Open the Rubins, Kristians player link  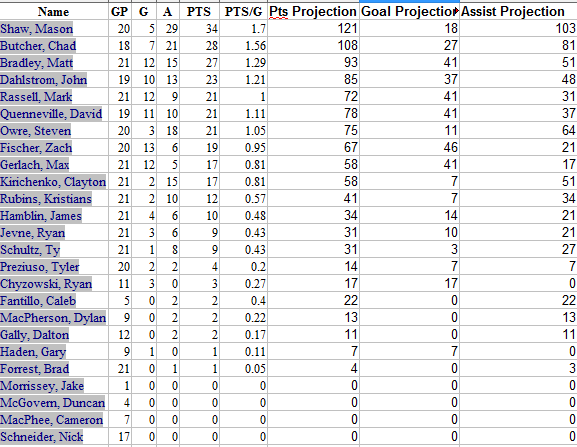(46, 199)
